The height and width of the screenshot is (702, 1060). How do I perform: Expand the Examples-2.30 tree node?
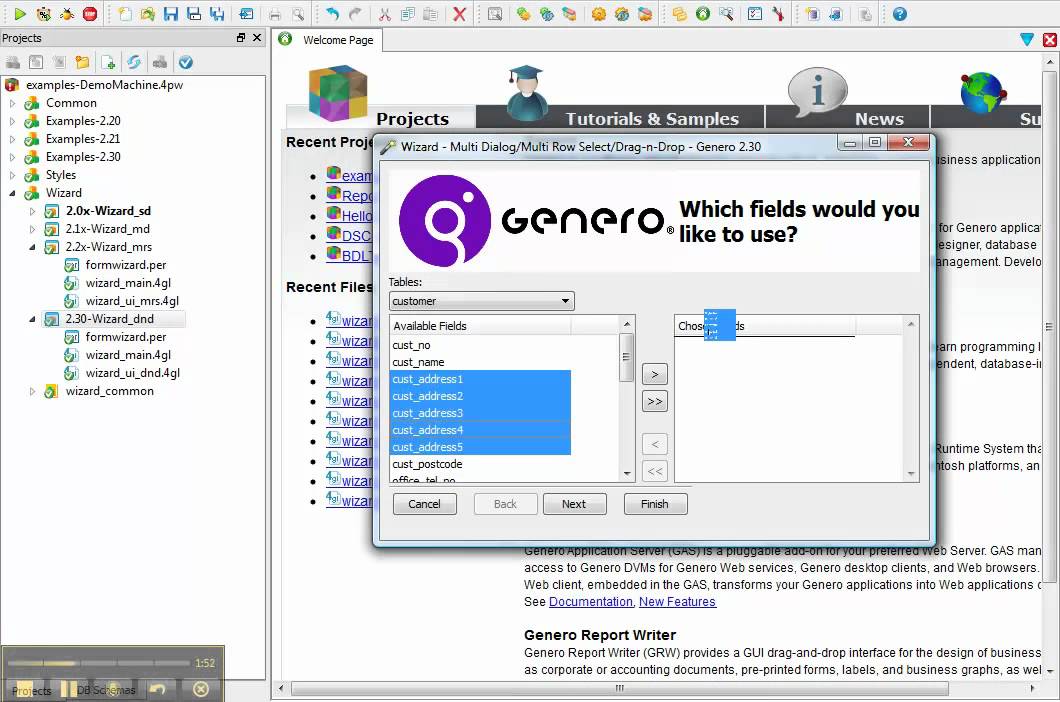click(x=12, y=157)
